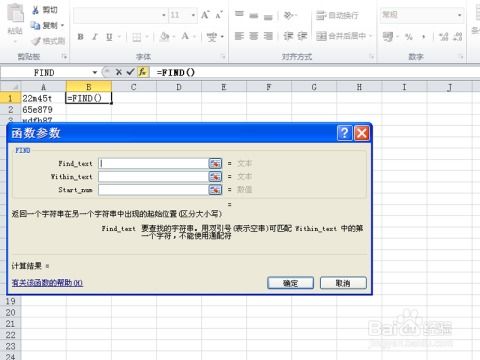Screen dimensions: 480x360
Task: Apply percent style format
Action: pos(409,37)
